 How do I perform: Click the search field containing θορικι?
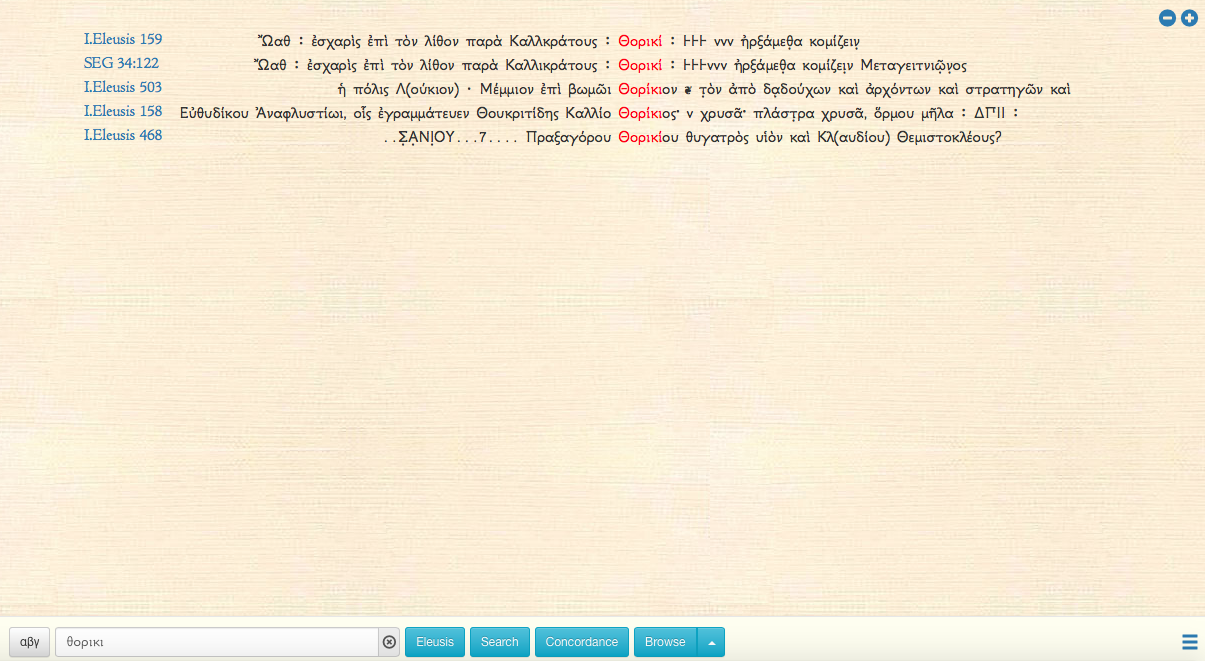tap(216, 642)
